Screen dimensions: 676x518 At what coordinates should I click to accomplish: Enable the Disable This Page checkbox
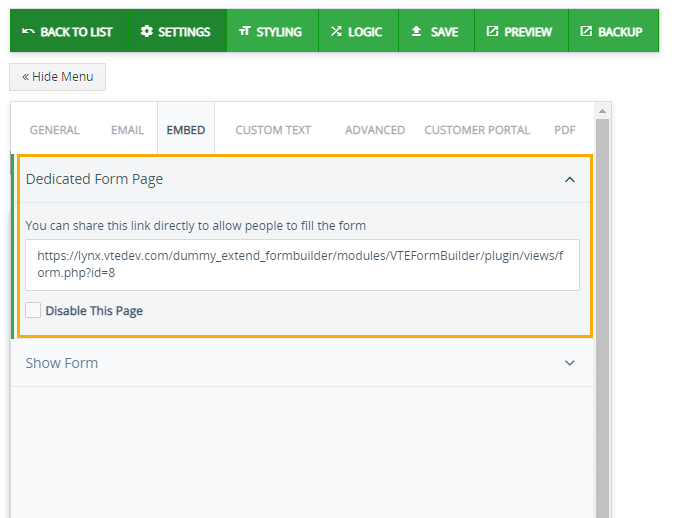pyautogui.click(x=33, y=310)
